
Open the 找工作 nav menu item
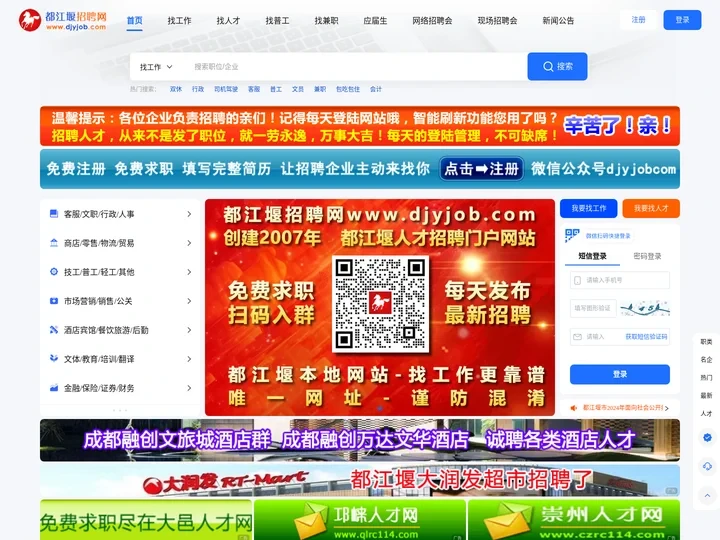[x=179, y=21]
